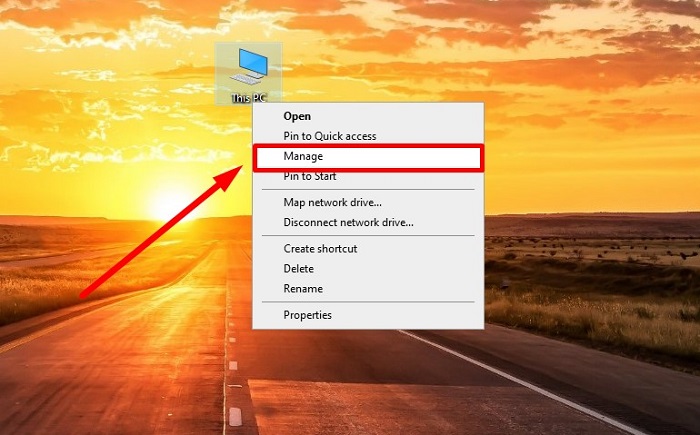
Task: Choose Pin to Start option
Action: click(310, 176)
